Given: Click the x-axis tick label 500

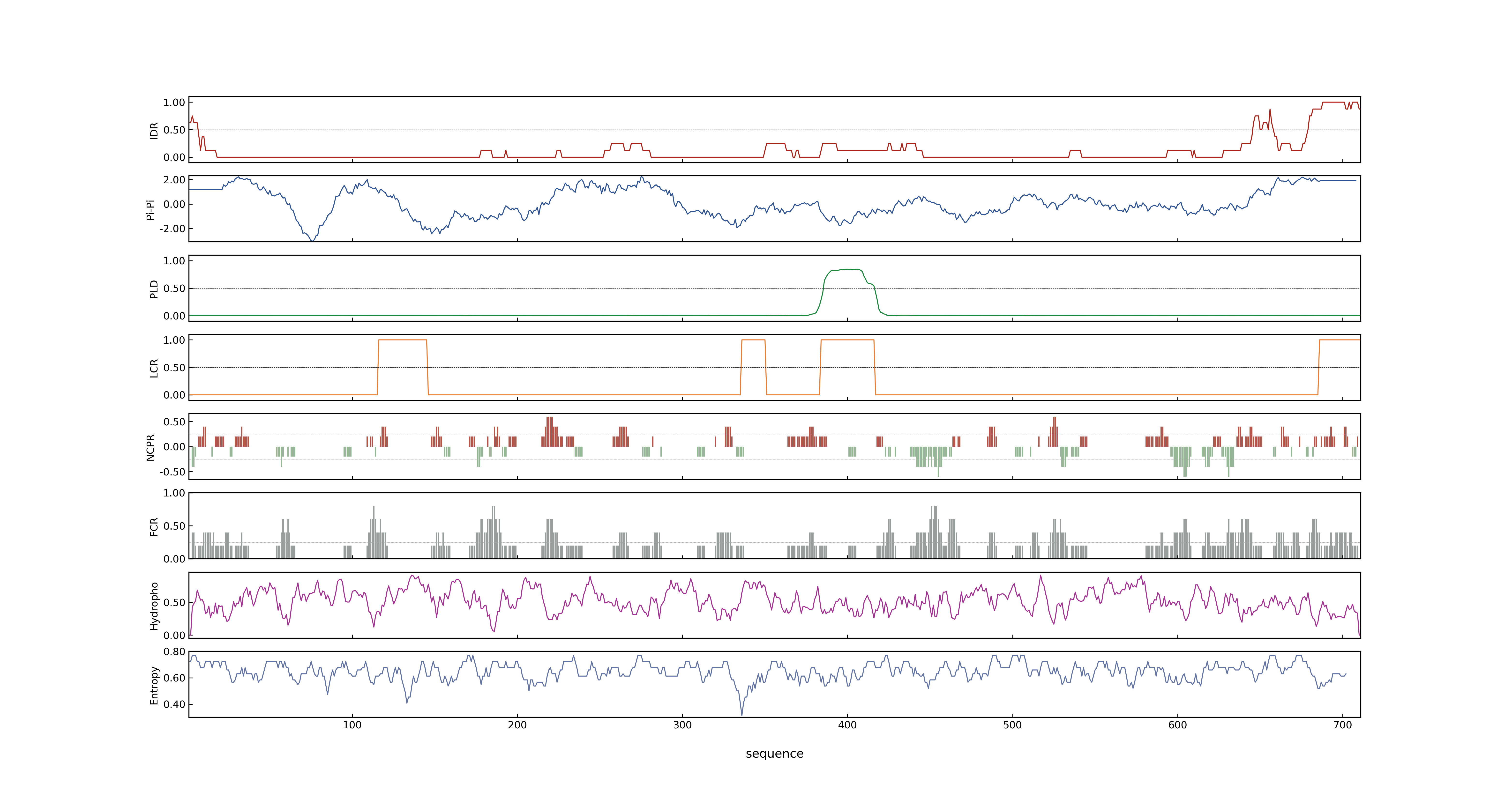Looking at the screenshot, I should [1012, 725].
